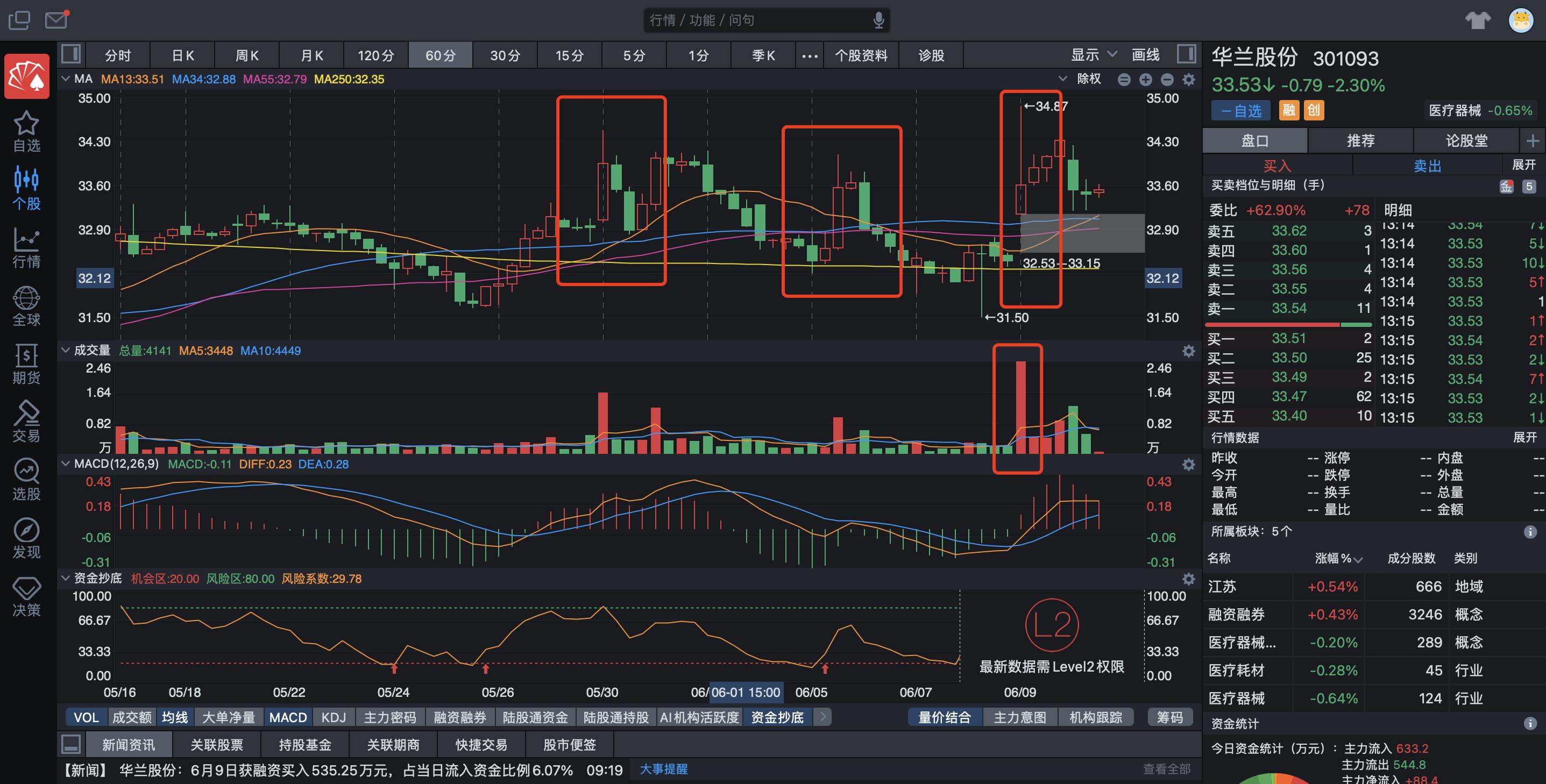Screen dimensions: 1546x784
Task: Click the skin theme shirt icon
Action: point(1478,20)
